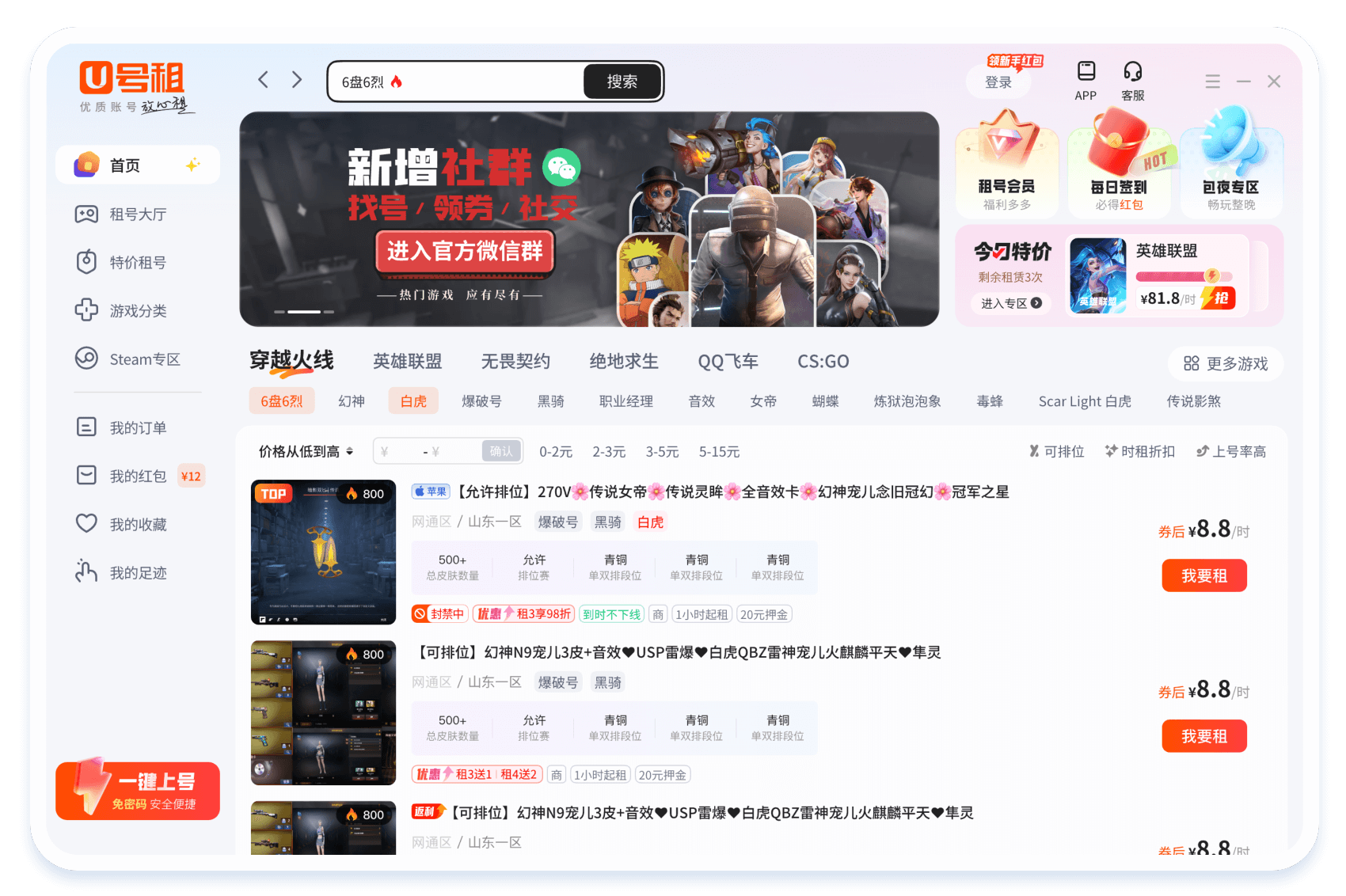Screen dimensions: 1346x896
Task: Expand the 价格从低到高 sort dropdown
Action: pos(306,451)
